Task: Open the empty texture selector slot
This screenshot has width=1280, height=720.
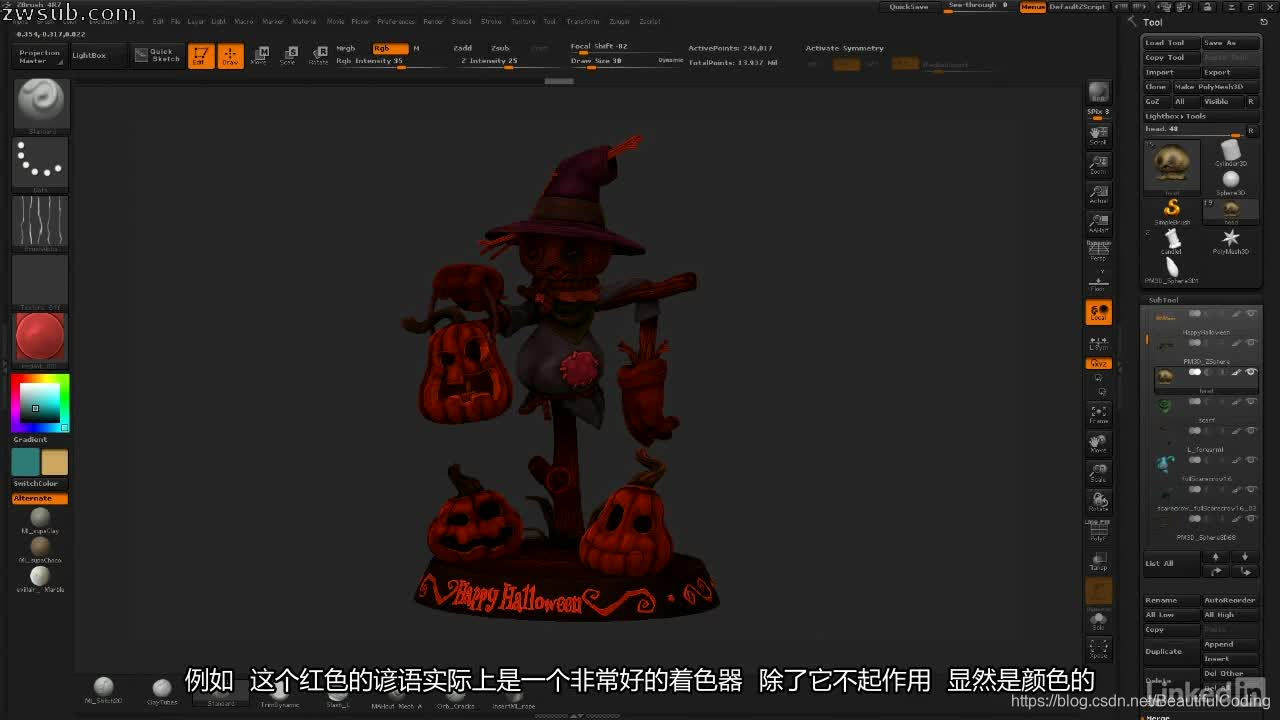Action: 41,281
